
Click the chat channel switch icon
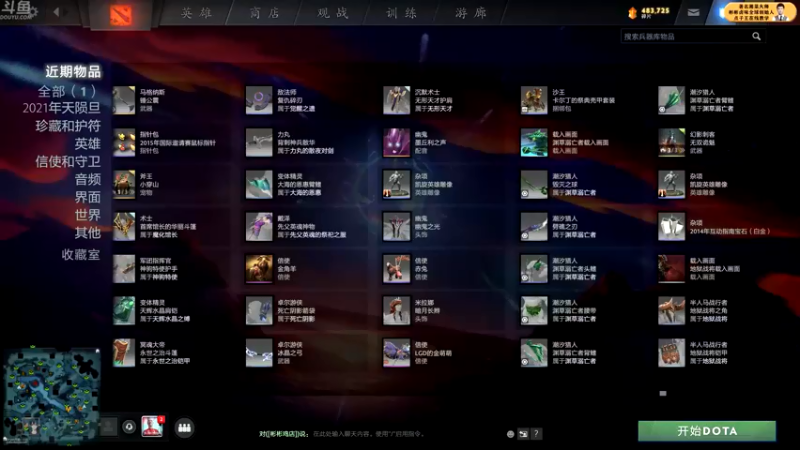tap(523, 434)
